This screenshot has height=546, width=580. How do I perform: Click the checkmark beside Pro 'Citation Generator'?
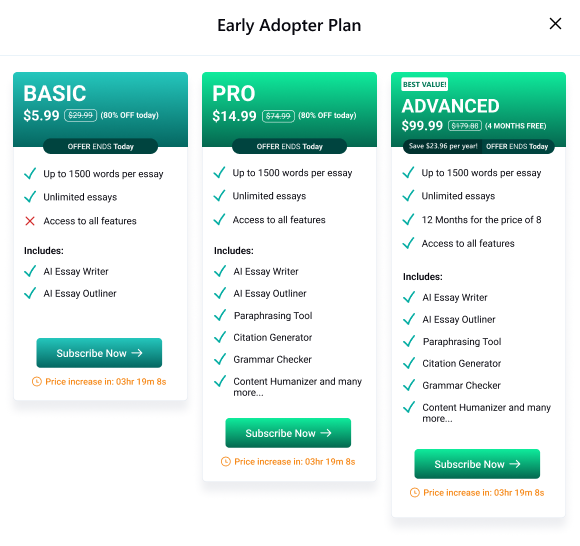[x=220, y=337]
